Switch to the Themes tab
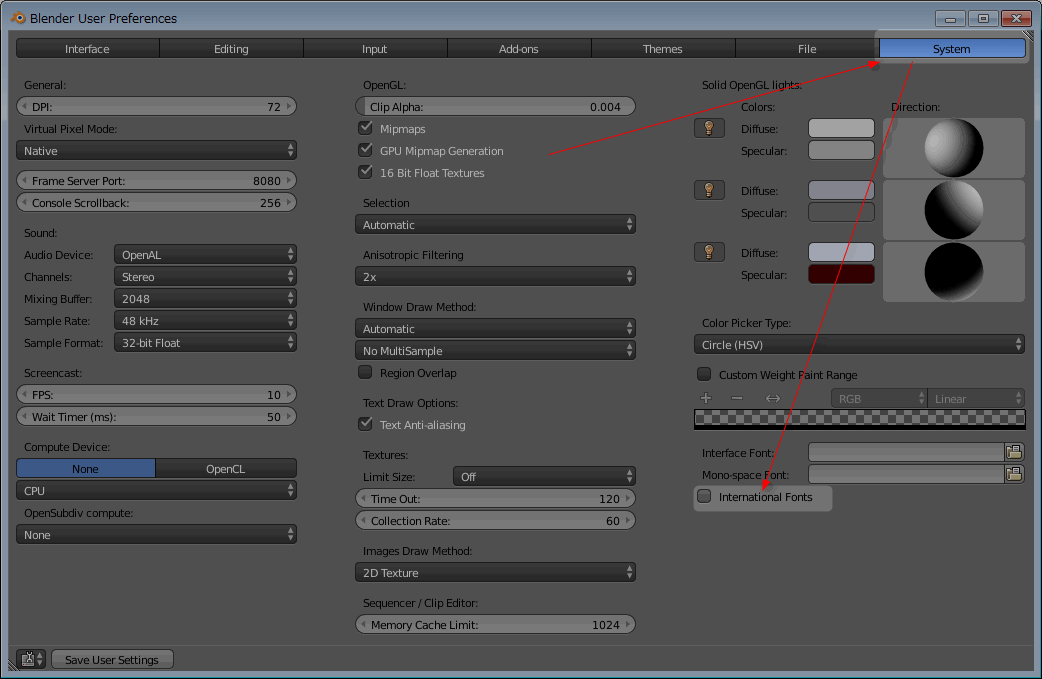Image resolution: width=1042 pixels, height=679 pixels. pyautogui.click(x=663, y=48)
